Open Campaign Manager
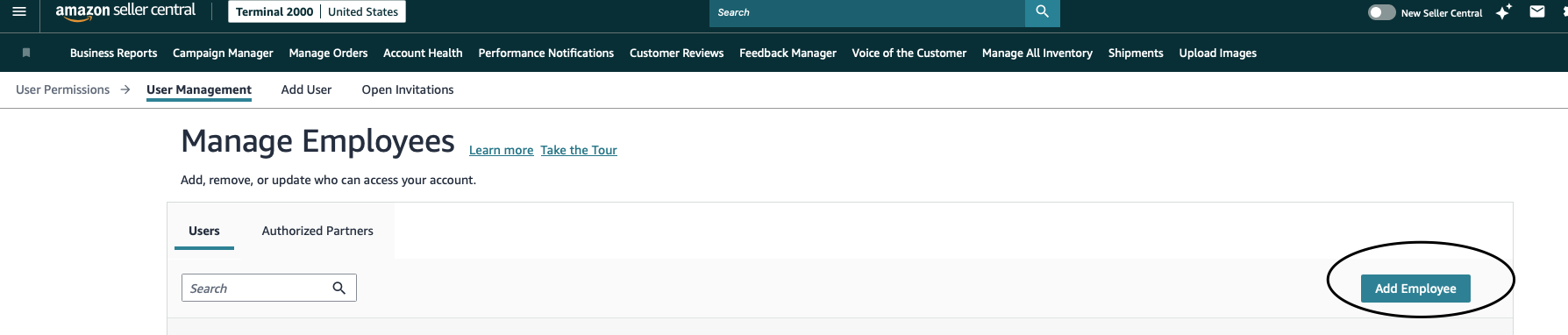 click(223, 53)
